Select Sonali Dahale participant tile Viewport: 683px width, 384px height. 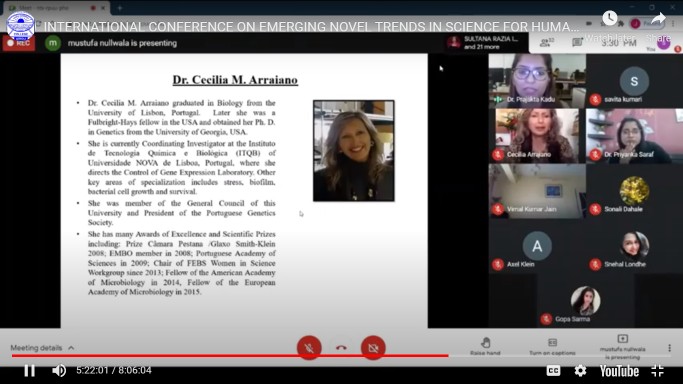[x=634, y=191]
